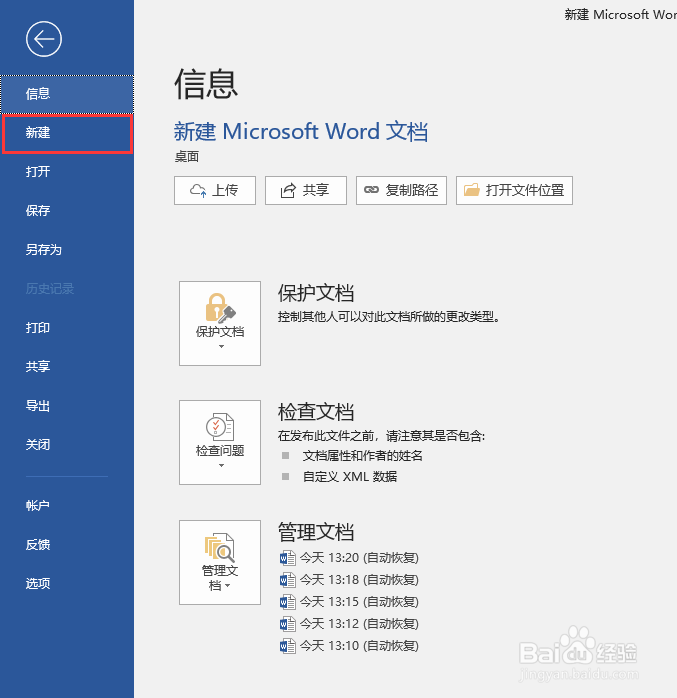Click the 共享 button label under the title
677x698 pixels.
coord(316,190)
